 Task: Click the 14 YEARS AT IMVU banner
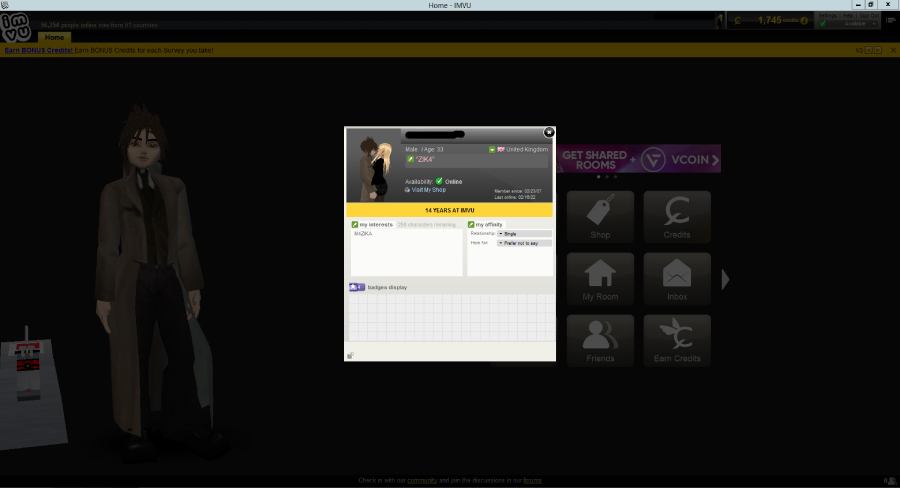coord(449,210)
